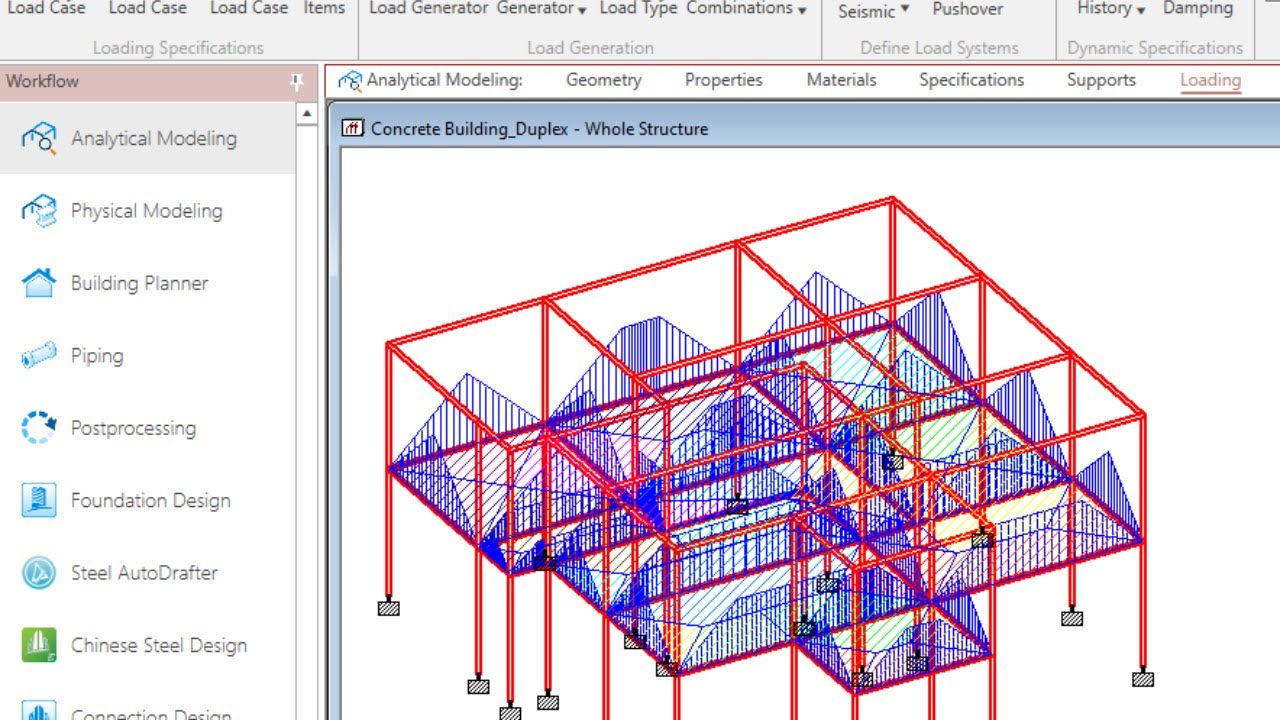The height and width of the screenshot is (720, 1280).
Task: Open the Chinese Steel Design workflow
Action: click(148, 645)
